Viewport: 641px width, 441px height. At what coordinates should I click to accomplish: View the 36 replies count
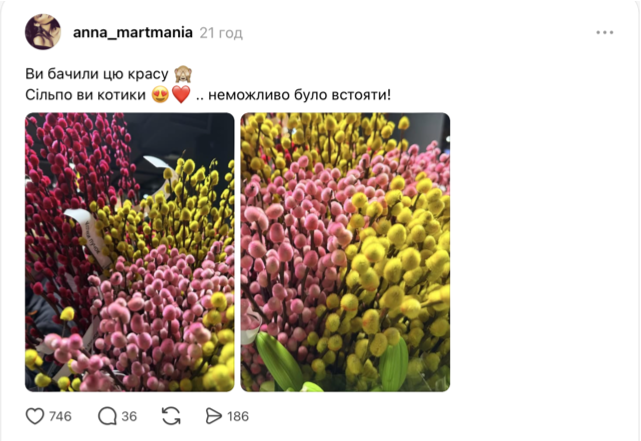(129, 416)
